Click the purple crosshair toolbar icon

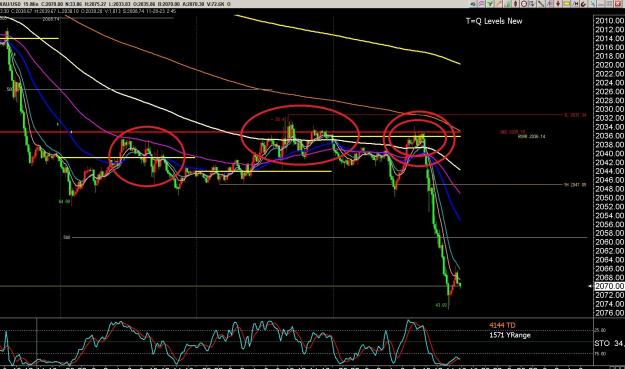pyautogui.click(x=550, y=4)
